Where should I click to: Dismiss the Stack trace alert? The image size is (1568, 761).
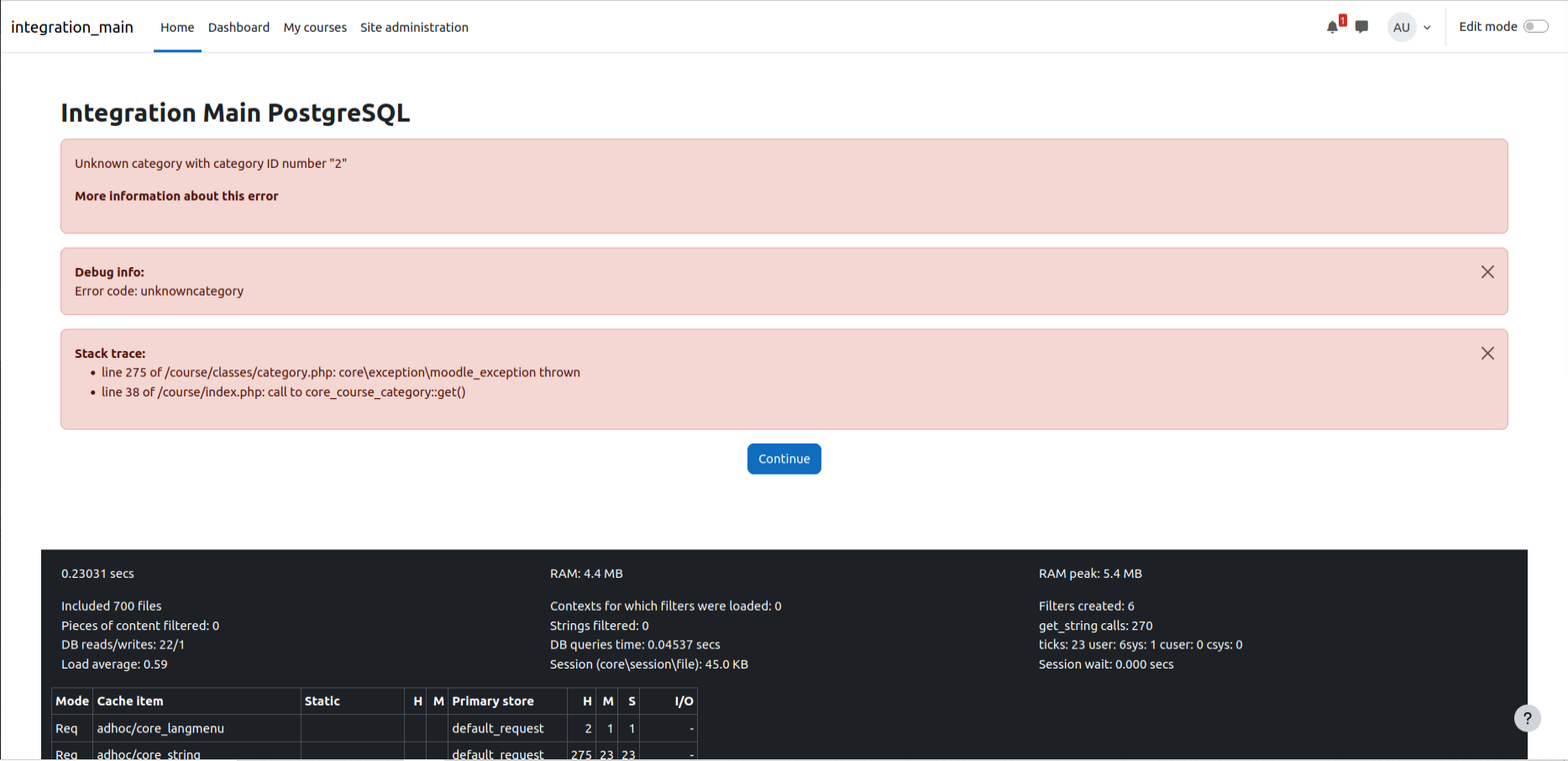point(1487,354)
